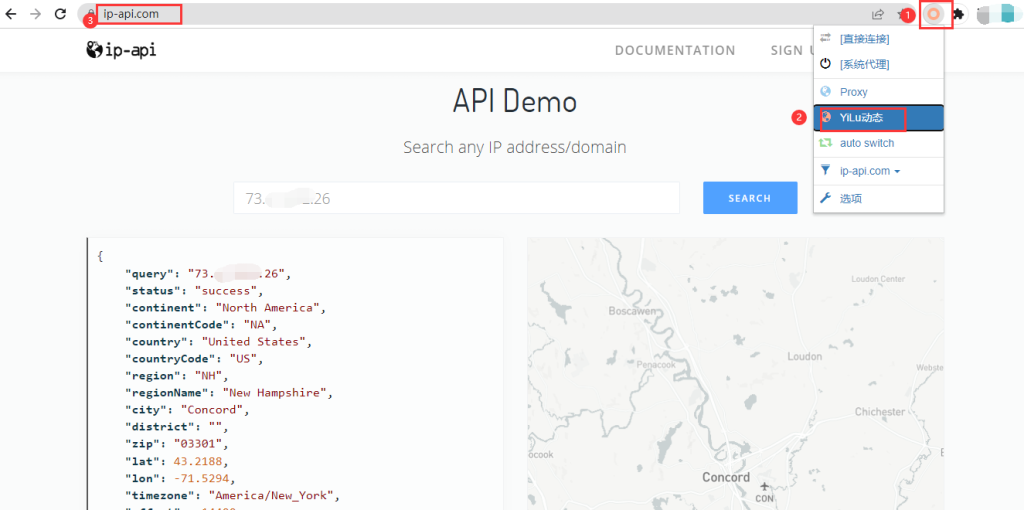The width and height of the screenshot is (1024, 510).
Task: Click the "03301" zip value
Action: tap(198, 443)
